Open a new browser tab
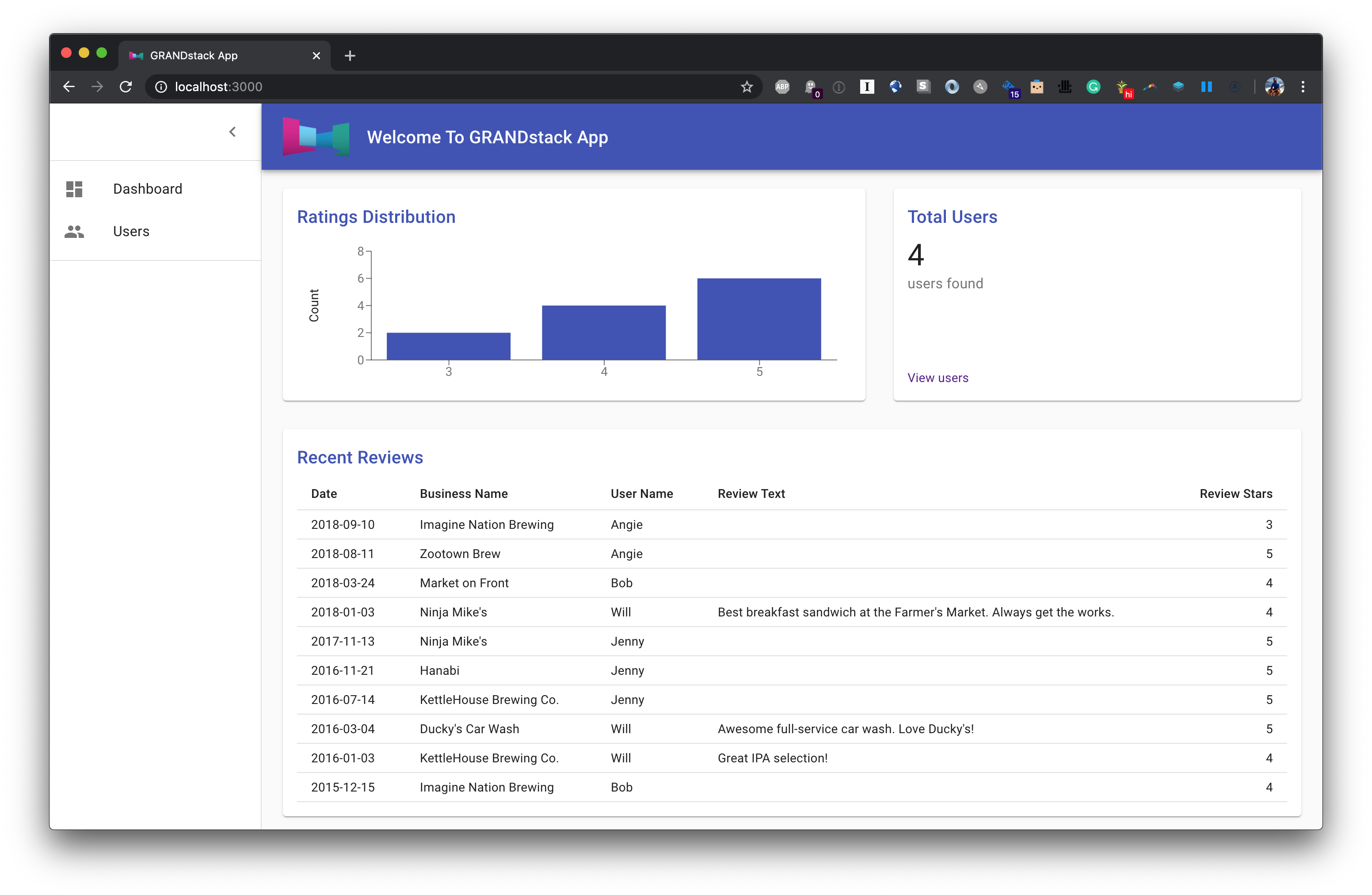1372x895 pixels. (x=350, y=56)
